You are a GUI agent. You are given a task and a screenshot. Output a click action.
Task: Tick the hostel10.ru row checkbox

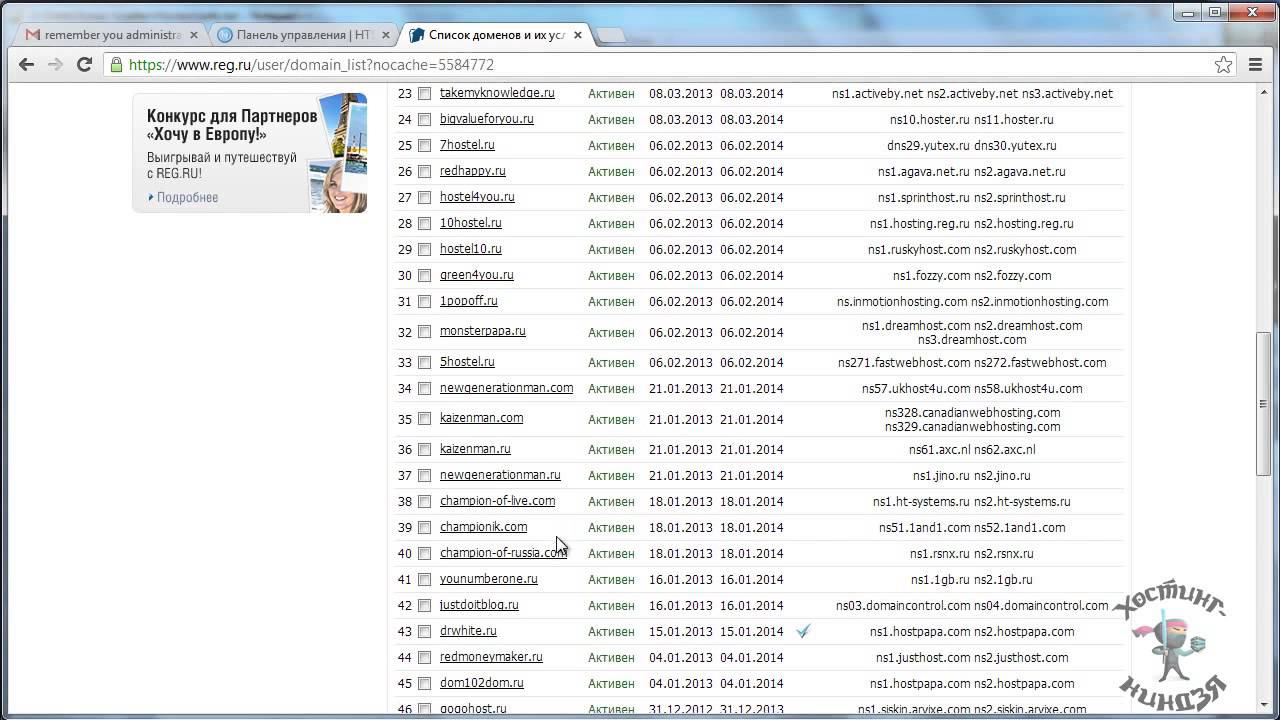(x=424, y=249)
